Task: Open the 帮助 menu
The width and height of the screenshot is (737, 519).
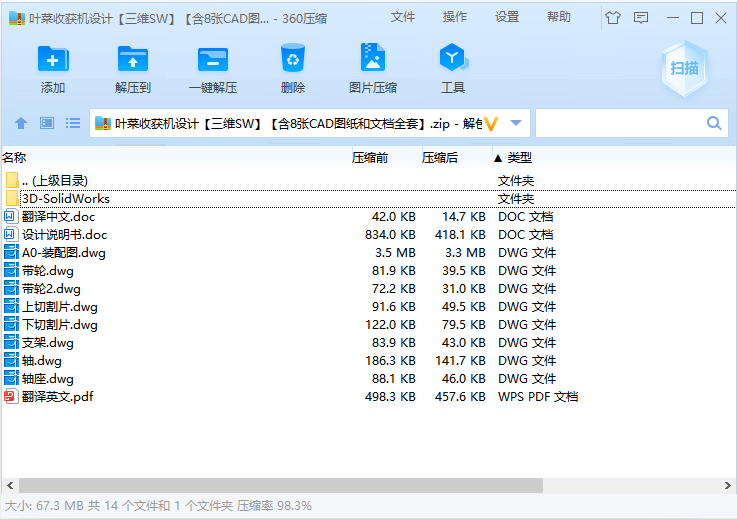Action: point(558,17)
